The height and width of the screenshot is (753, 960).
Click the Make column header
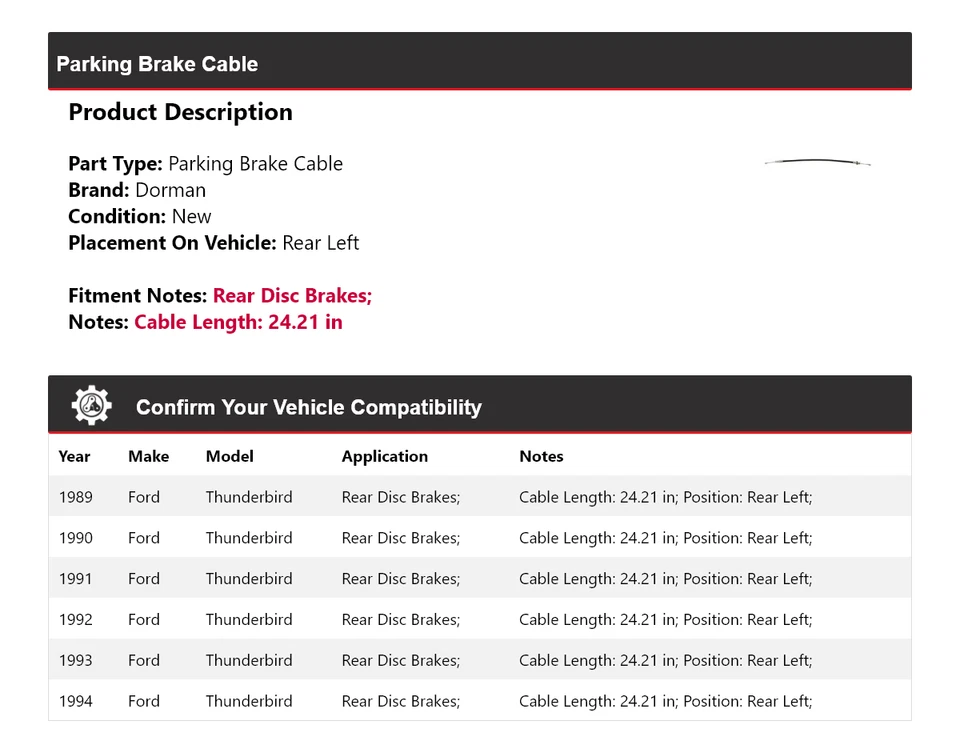pyautogui.click(x=148, y=456)
